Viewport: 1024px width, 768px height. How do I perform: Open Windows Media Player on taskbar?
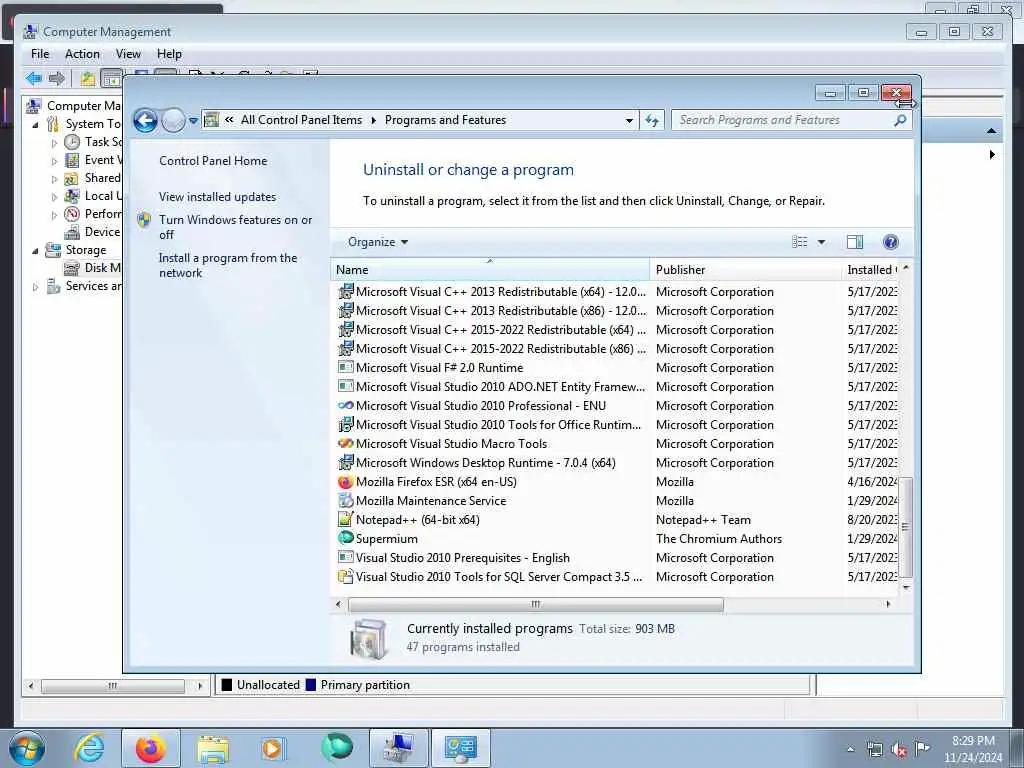pyautogui.click(x=272, y=748)
